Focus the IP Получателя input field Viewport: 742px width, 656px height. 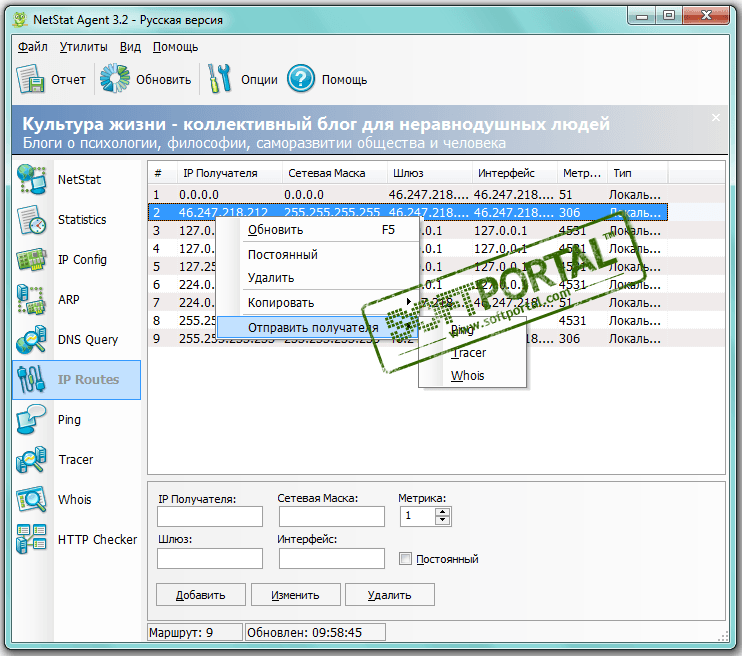click(210, 516)
